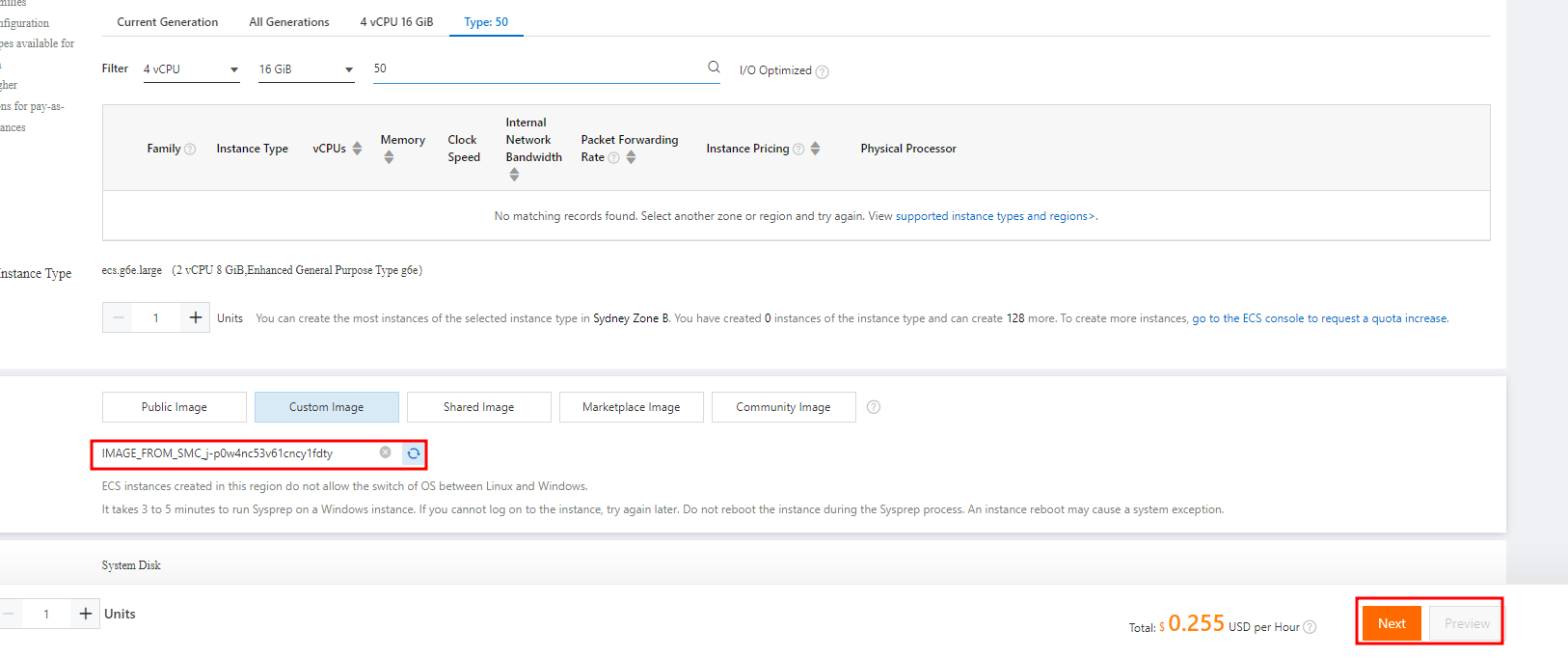Click the I/O Optimized help icon

point(823,71)
